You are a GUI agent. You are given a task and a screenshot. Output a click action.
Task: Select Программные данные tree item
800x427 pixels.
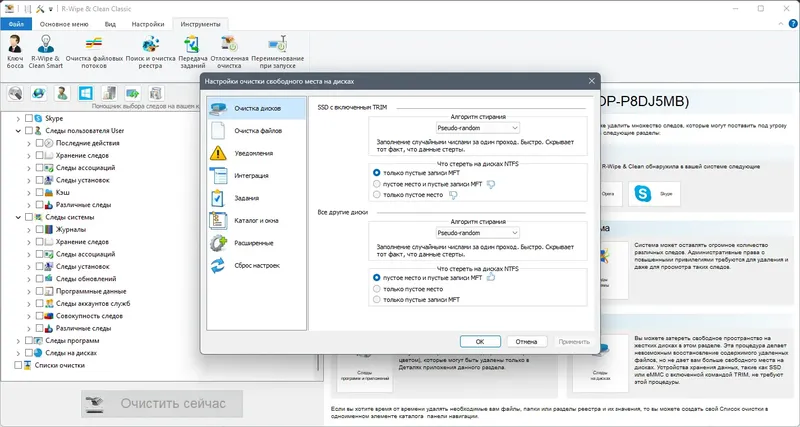(91, 291)
